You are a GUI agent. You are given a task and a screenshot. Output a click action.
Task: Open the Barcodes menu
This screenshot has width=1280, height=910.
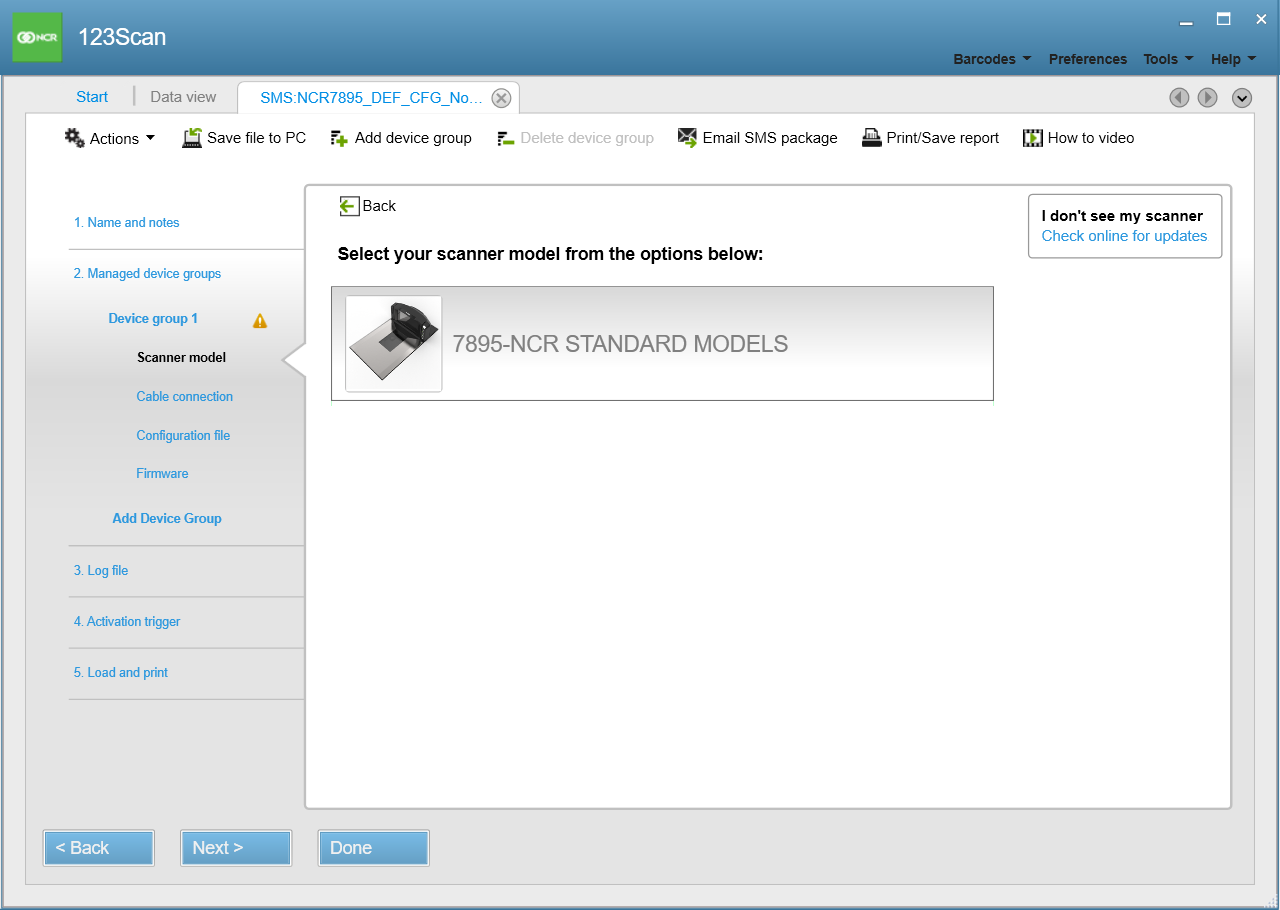[x=992, y=59]
